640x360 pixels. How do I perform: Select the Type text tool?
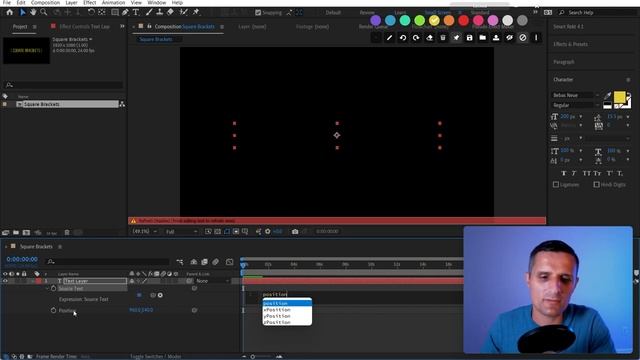136,12
